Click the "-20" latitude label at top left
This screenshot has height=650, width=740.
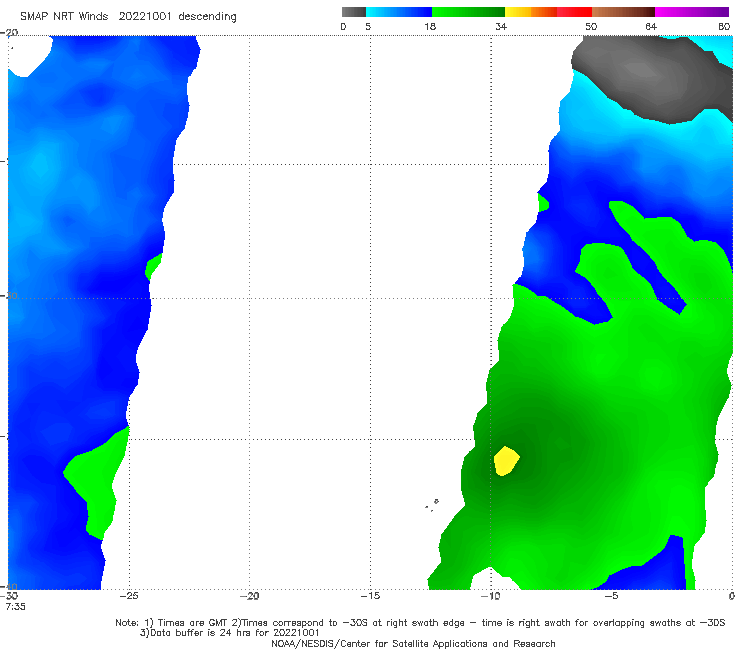pos(9,33)
